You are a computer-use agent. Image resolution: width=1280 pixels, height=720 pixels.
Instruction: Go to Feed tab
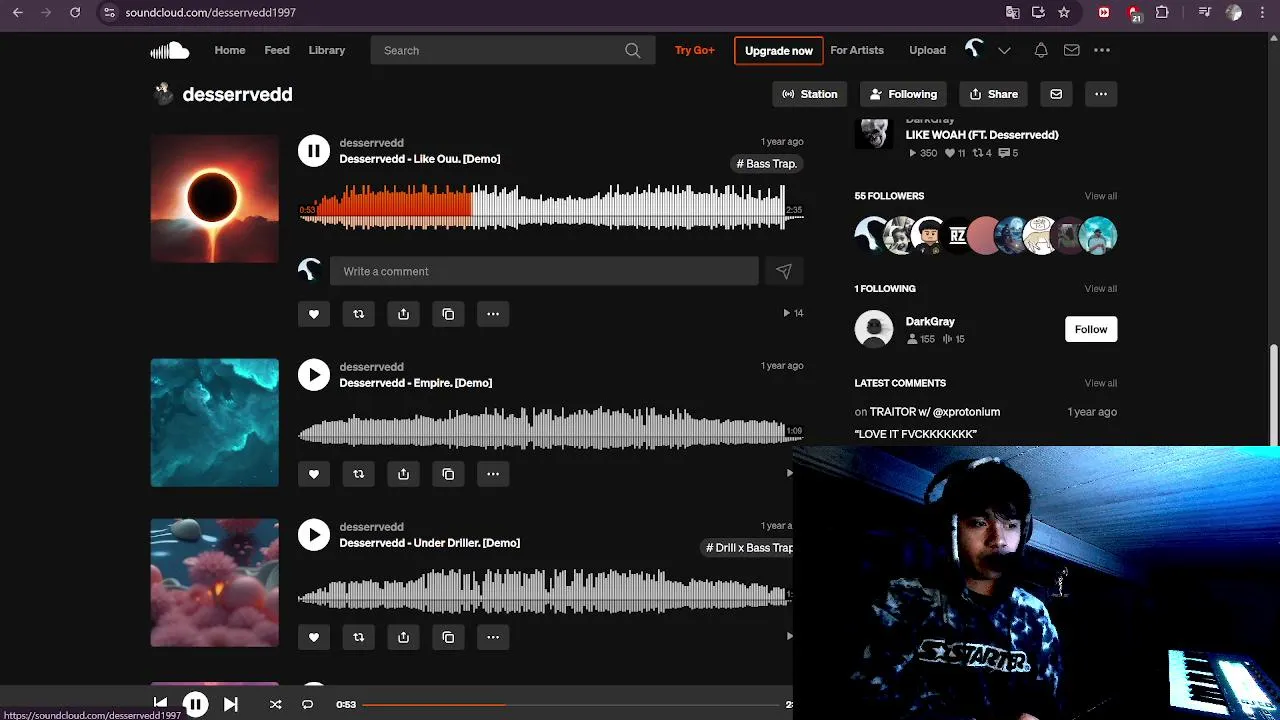coord(277,50)
